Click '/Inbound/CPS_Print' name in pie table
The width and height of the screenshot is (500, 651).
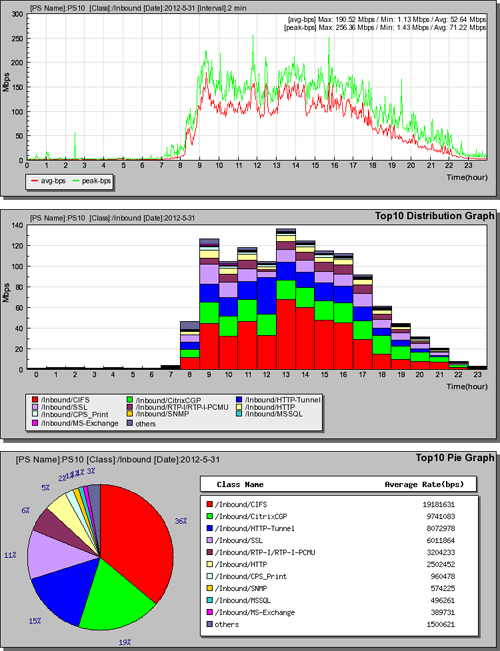tap(251, 577)
